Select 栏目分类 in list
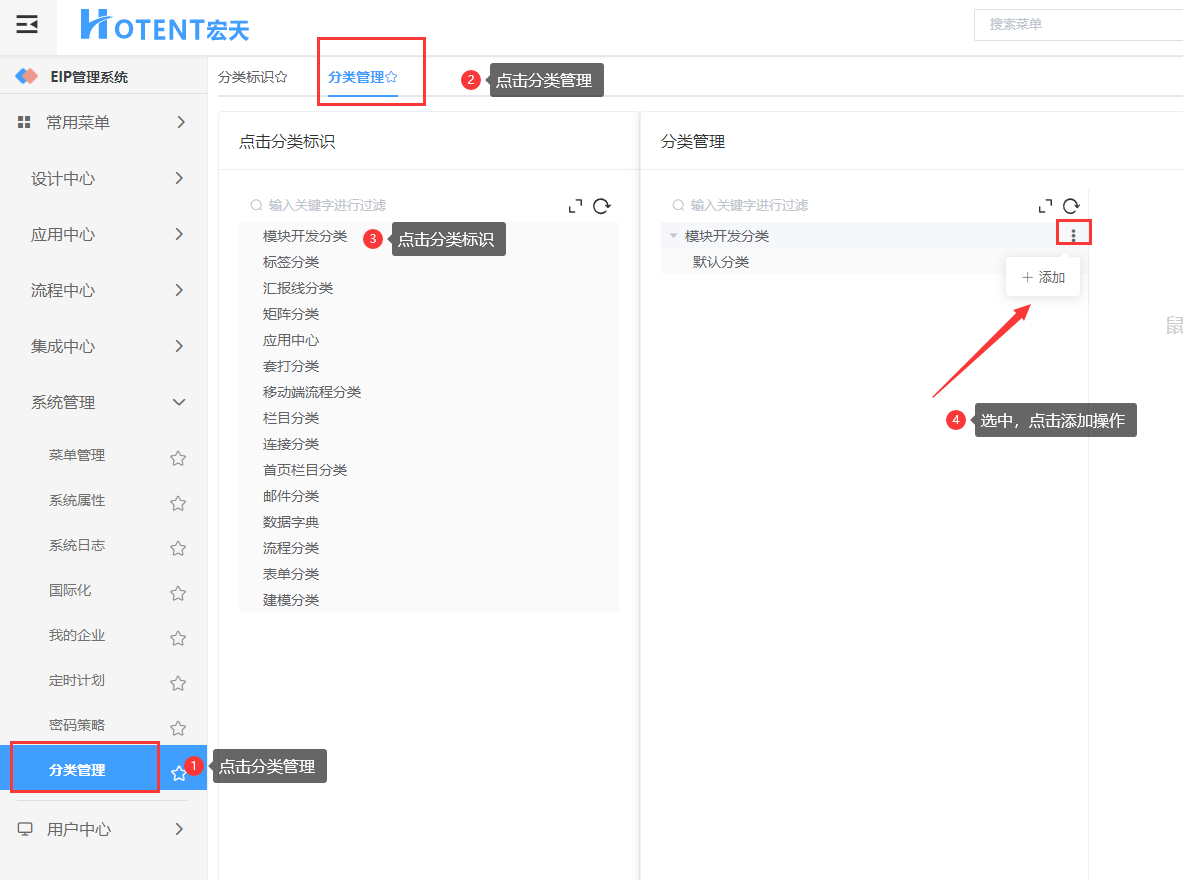 291,418
